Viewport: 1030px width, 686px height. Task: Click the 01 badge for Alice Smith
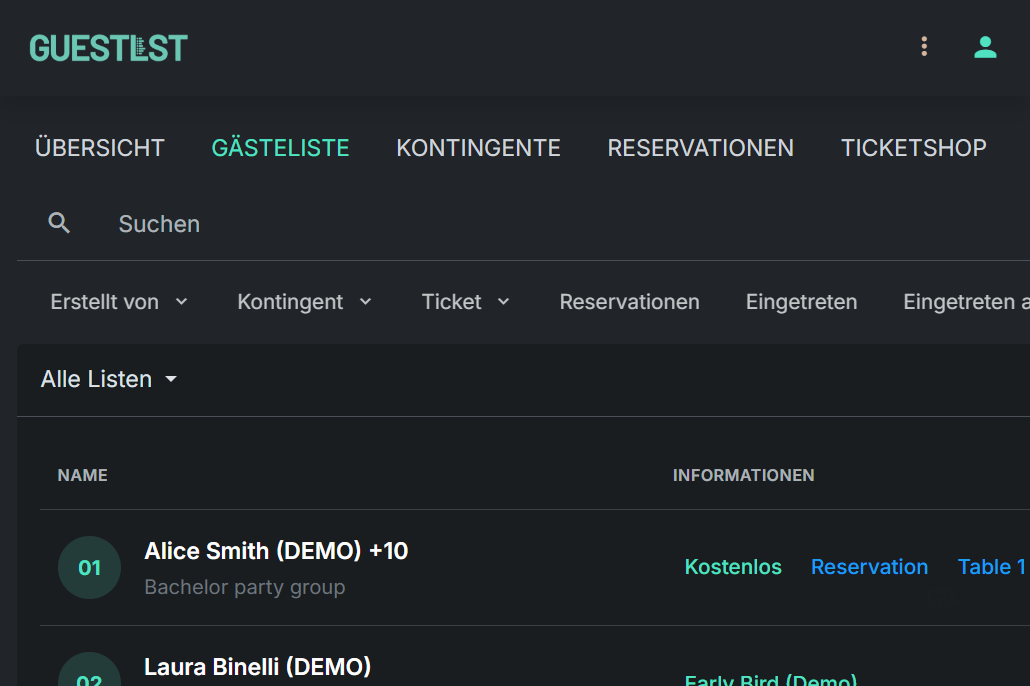89,568
